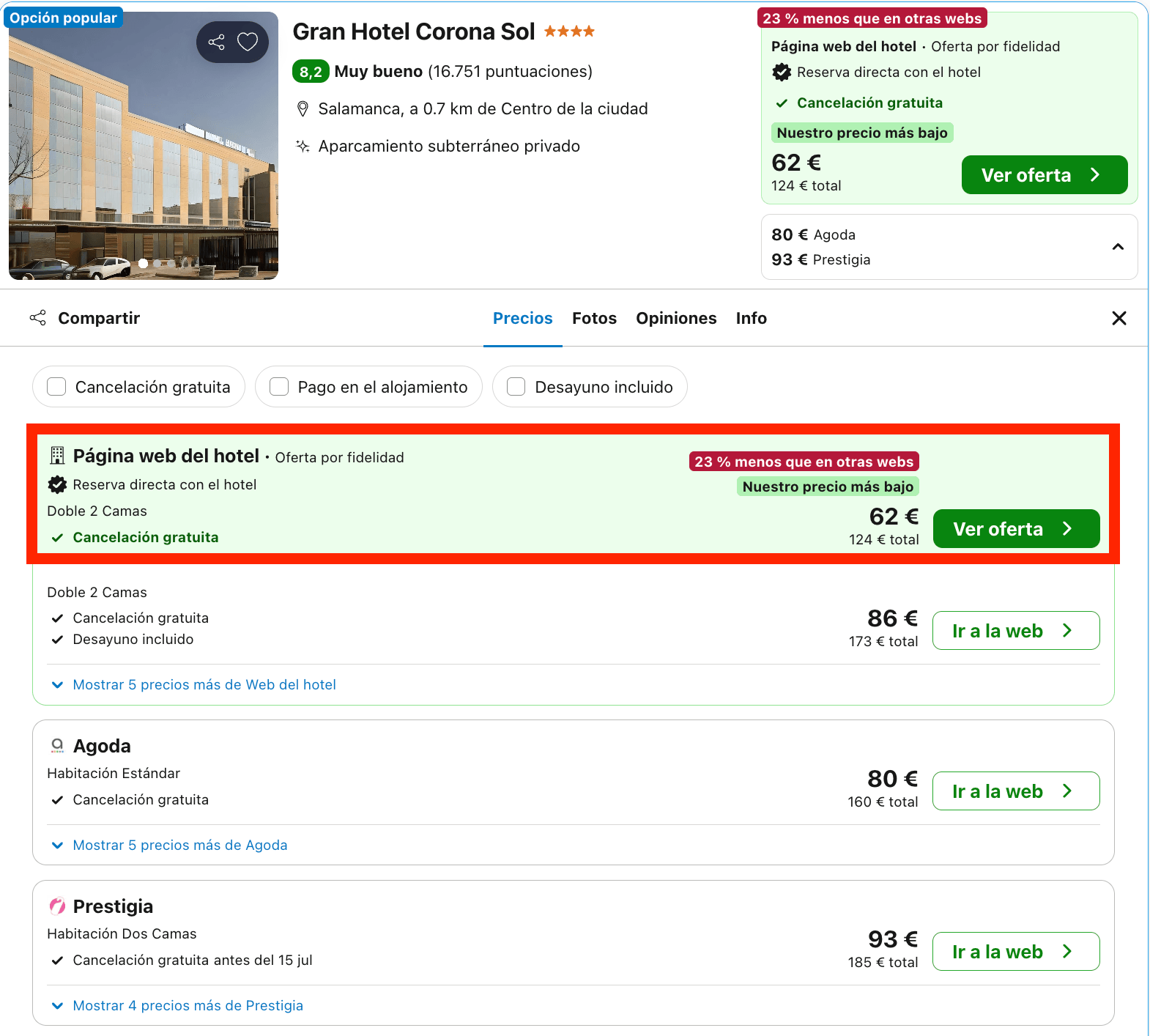Viewport: 1150px width, 1036px height.
Task: Click the Habitación Estándar room name
Action: click(114, 774)
